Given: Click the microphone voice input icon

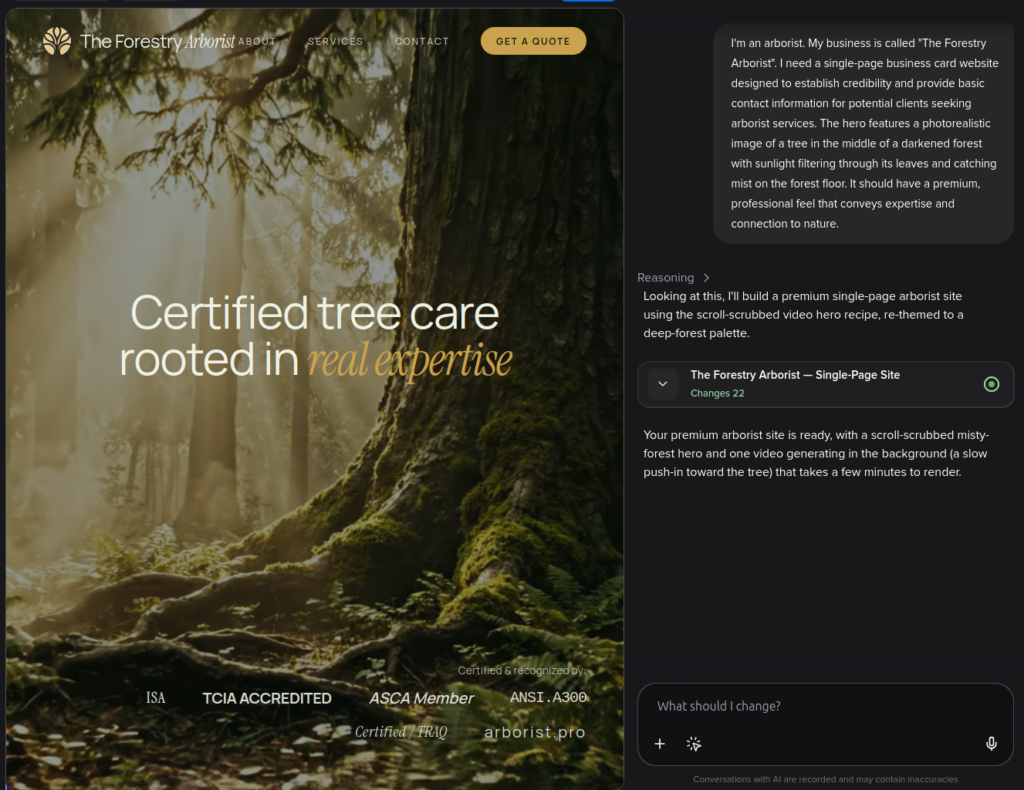Looking at the screenshot, I should (x=991, y=744).
